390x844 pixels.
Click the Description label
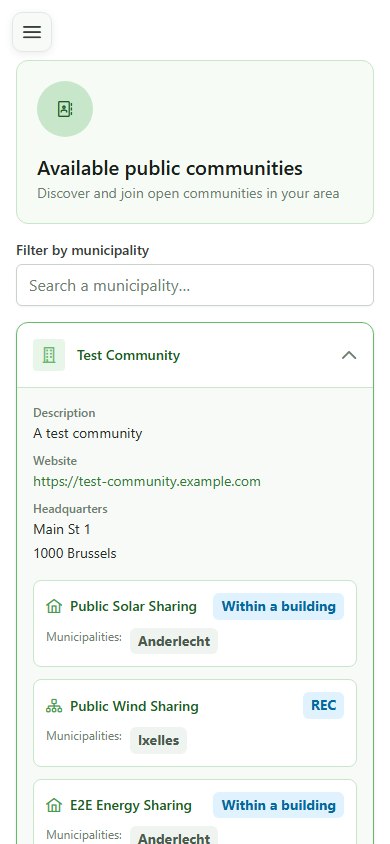pyautogui.click(x=64, y=413)
